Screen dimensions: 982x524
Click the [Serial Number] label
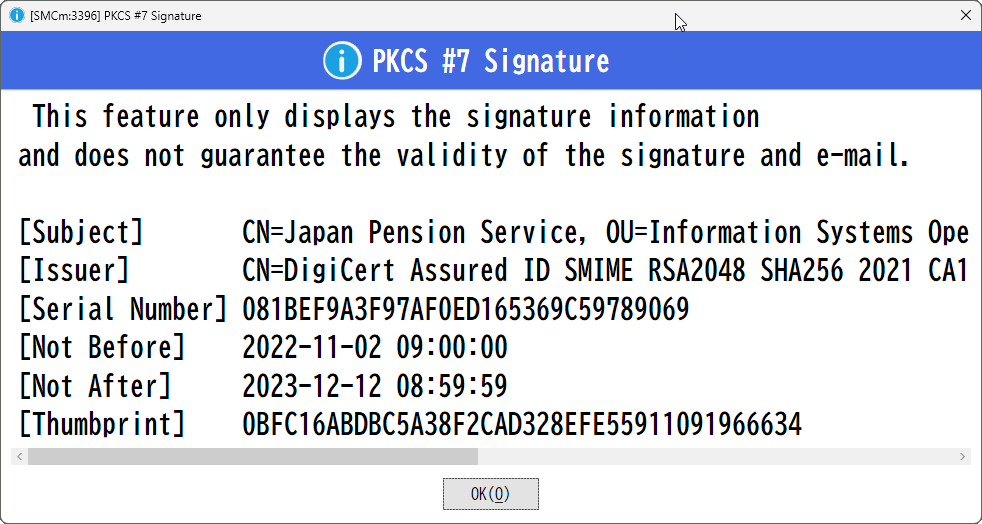[123, 309]
